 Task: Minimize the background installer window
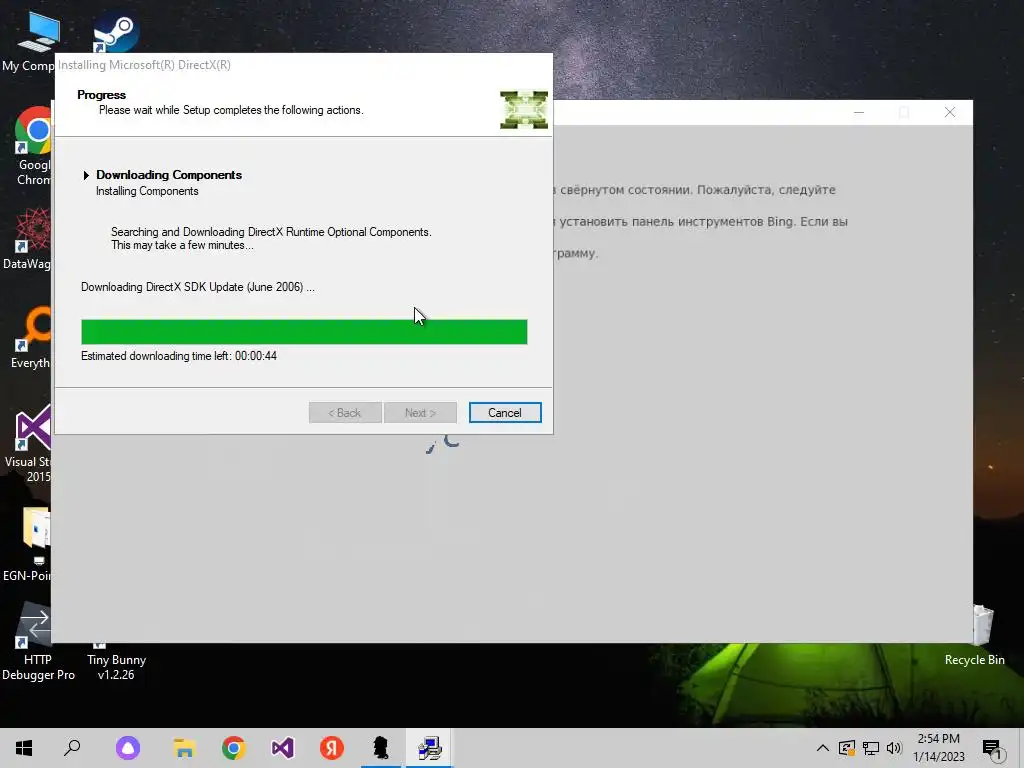(x=859, y=112)
